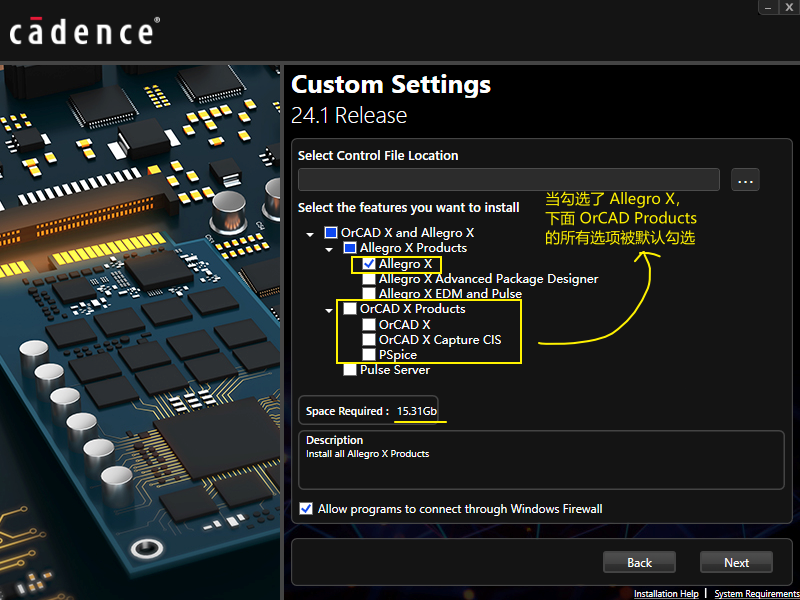
Task: Tick the OrCAD X checkbox
Action: 369,325
